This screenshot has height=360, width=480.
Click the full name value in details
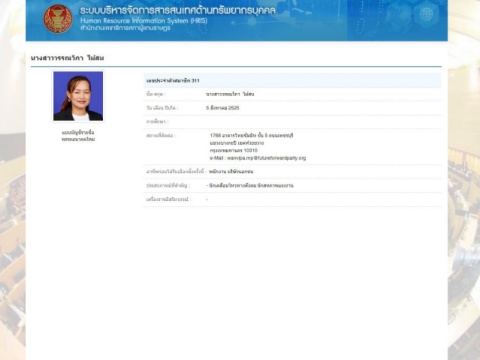(230, 94)
